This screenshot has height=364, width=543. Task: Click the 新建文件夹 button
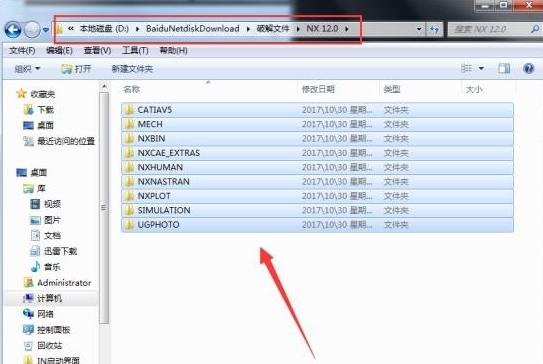click(x=132, y=69)
